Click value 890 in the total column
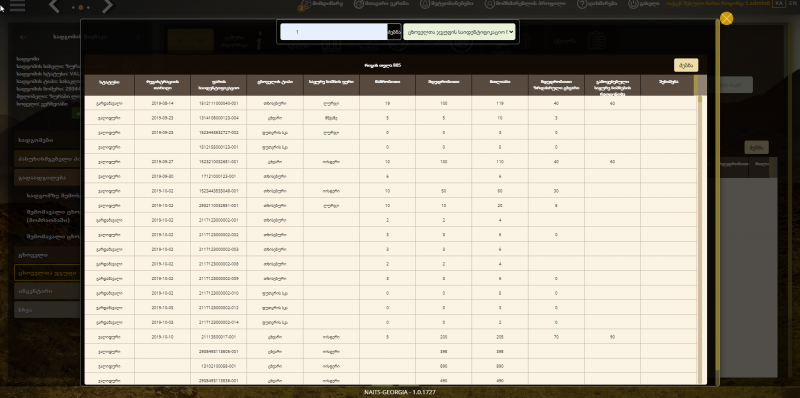The width and height of the screenshot is (800, 398). coord(500,366)
